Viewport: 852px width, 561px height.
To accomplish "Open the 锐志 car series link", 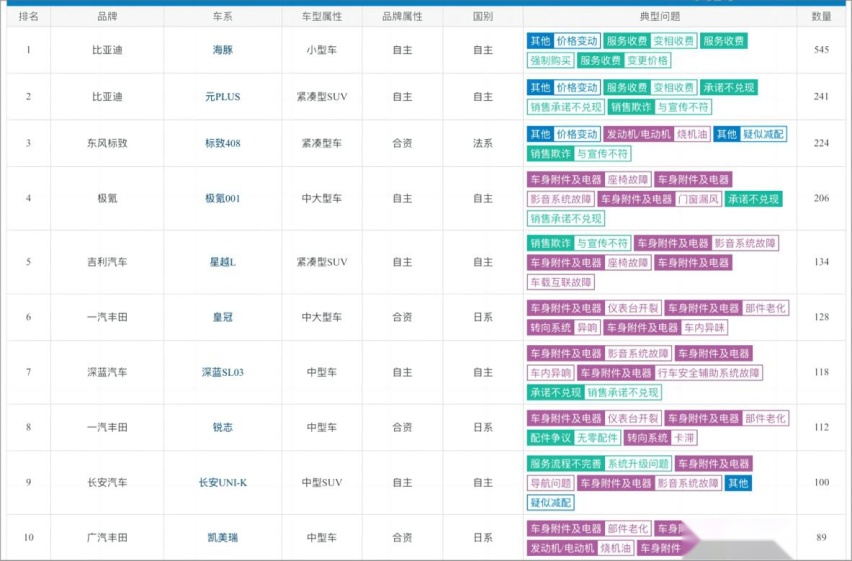I will point(223,427).
